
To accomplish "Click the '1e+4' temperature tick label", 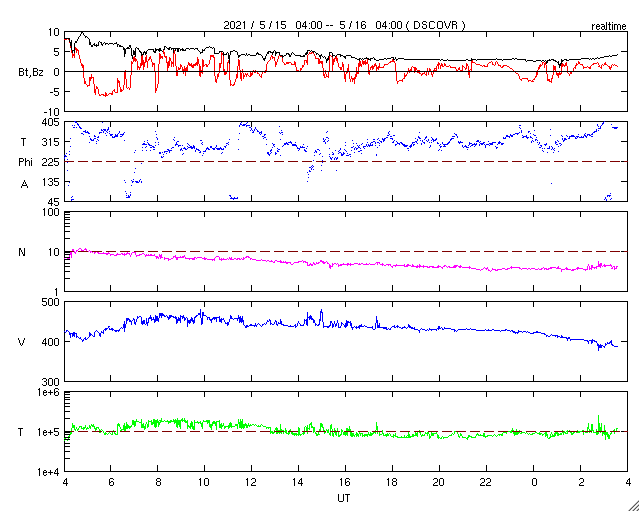I will [x=48, y=472].
